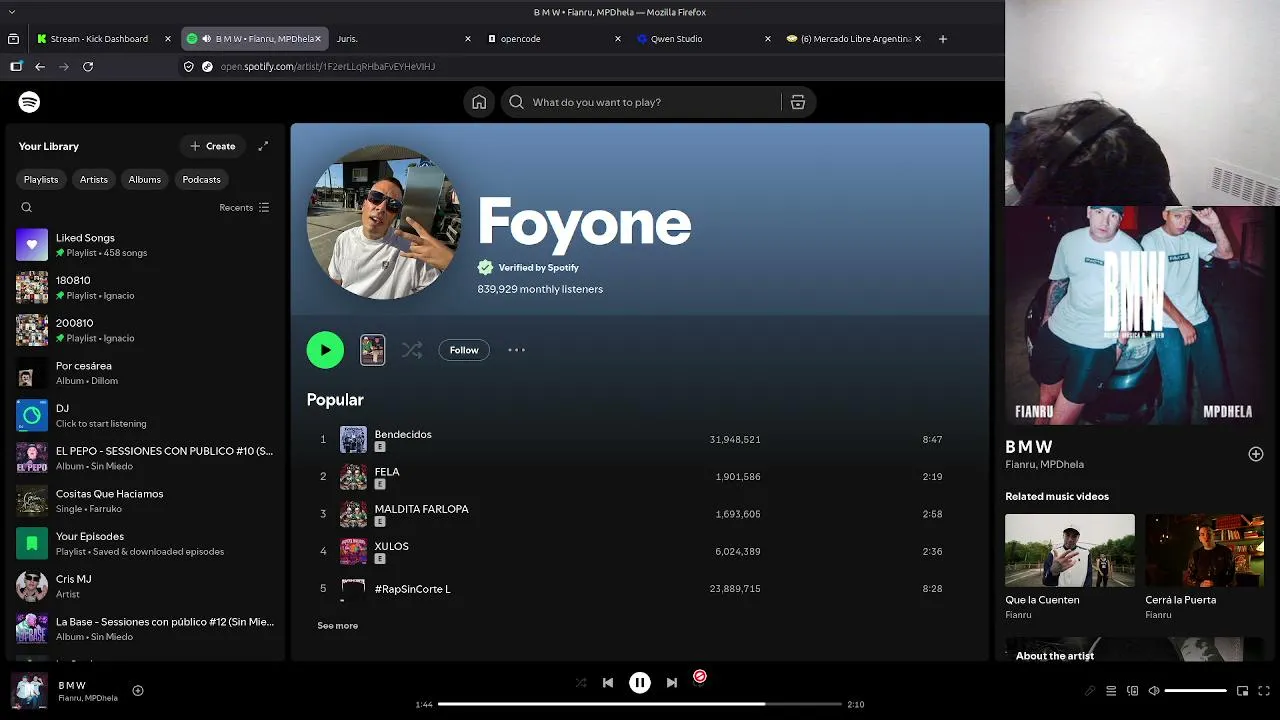Screen dimensions: 1280x720
Task: Open the DJ item in library
Action: (x=145, y=416)
